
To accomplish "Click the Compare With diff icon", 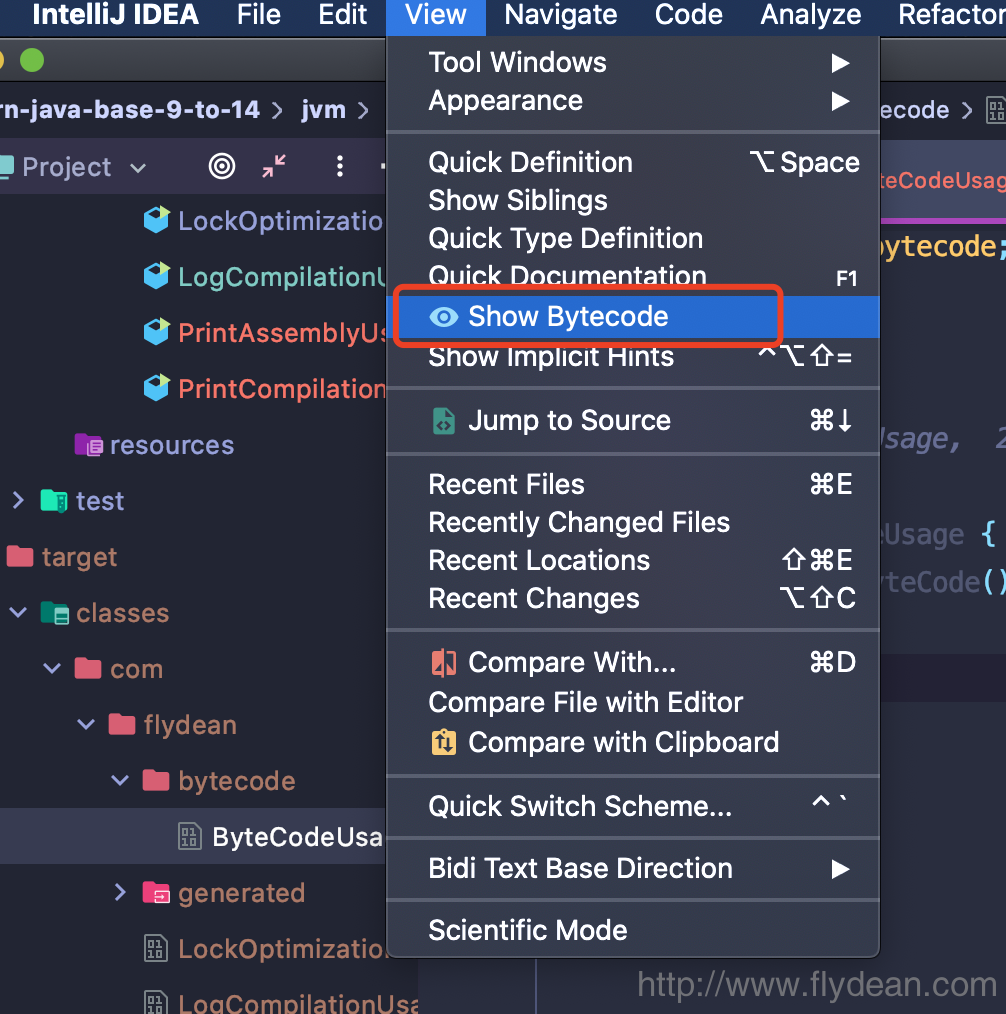I will pyautogui.click(x=443, y=663).
